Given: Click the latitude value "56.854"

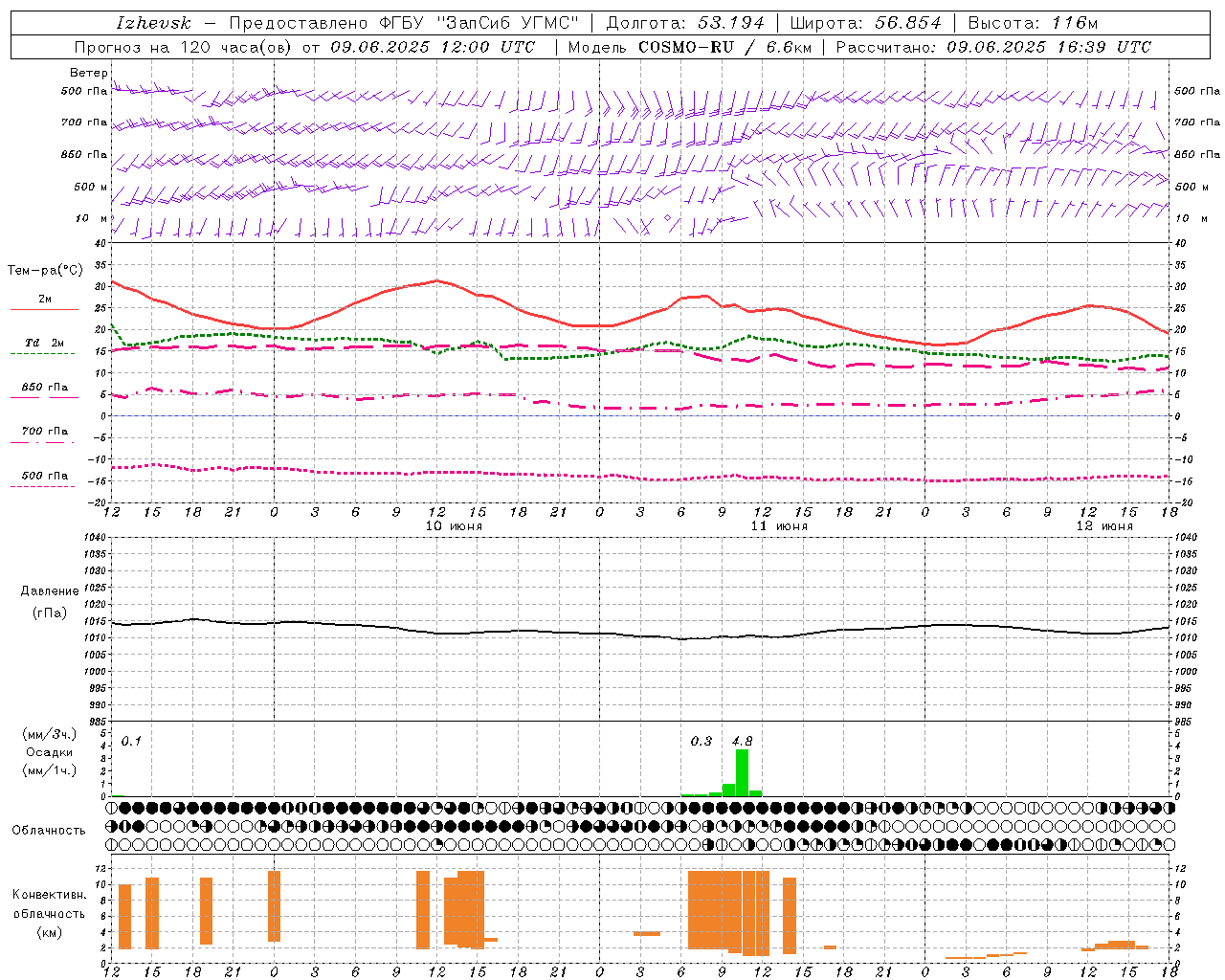Looking at the screenshot, I should [x=908, y=23].
